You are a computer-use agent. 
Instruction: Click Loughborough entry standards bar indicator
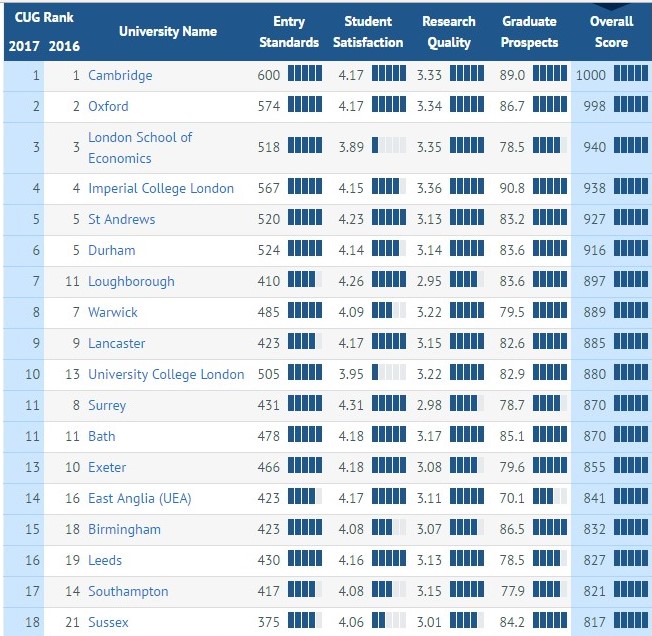[x=305, y=279]
